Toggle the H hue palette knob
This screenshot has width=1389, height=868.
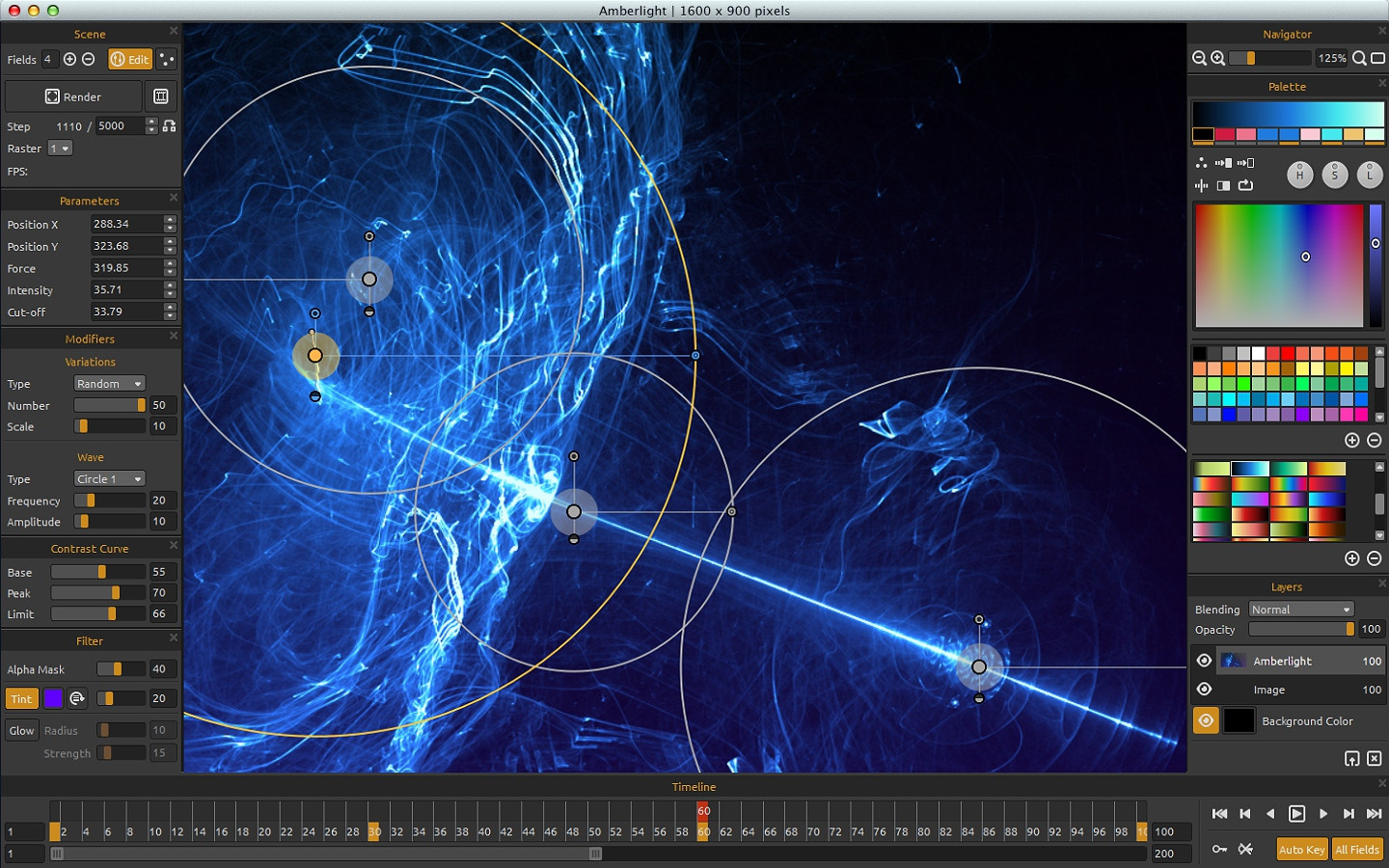point(1300,175)
